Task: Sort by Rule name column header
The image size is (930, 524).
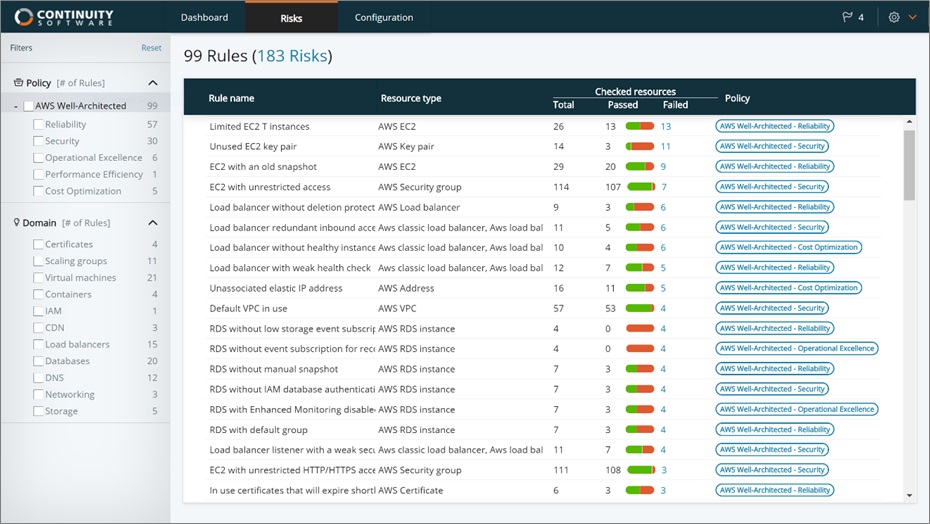Action: [x=231, y=99]
